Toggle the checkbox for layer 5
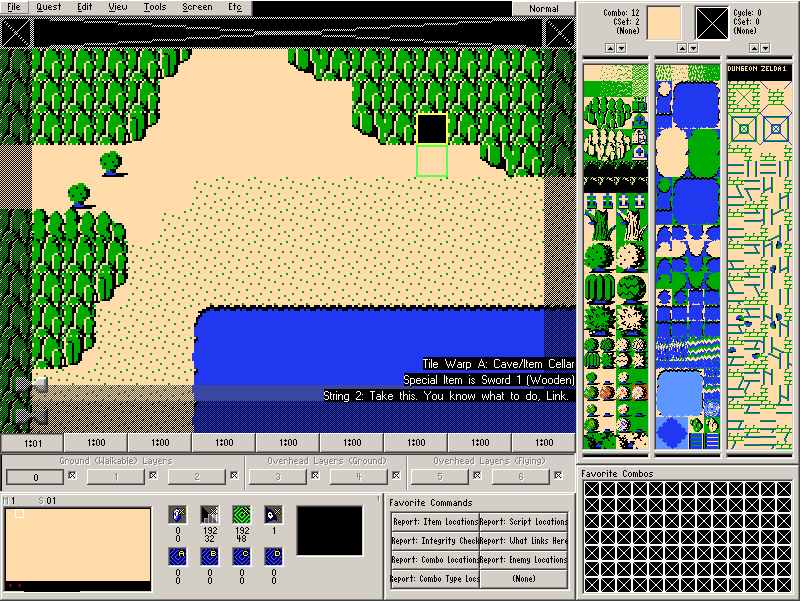 (x=477, y=475)
